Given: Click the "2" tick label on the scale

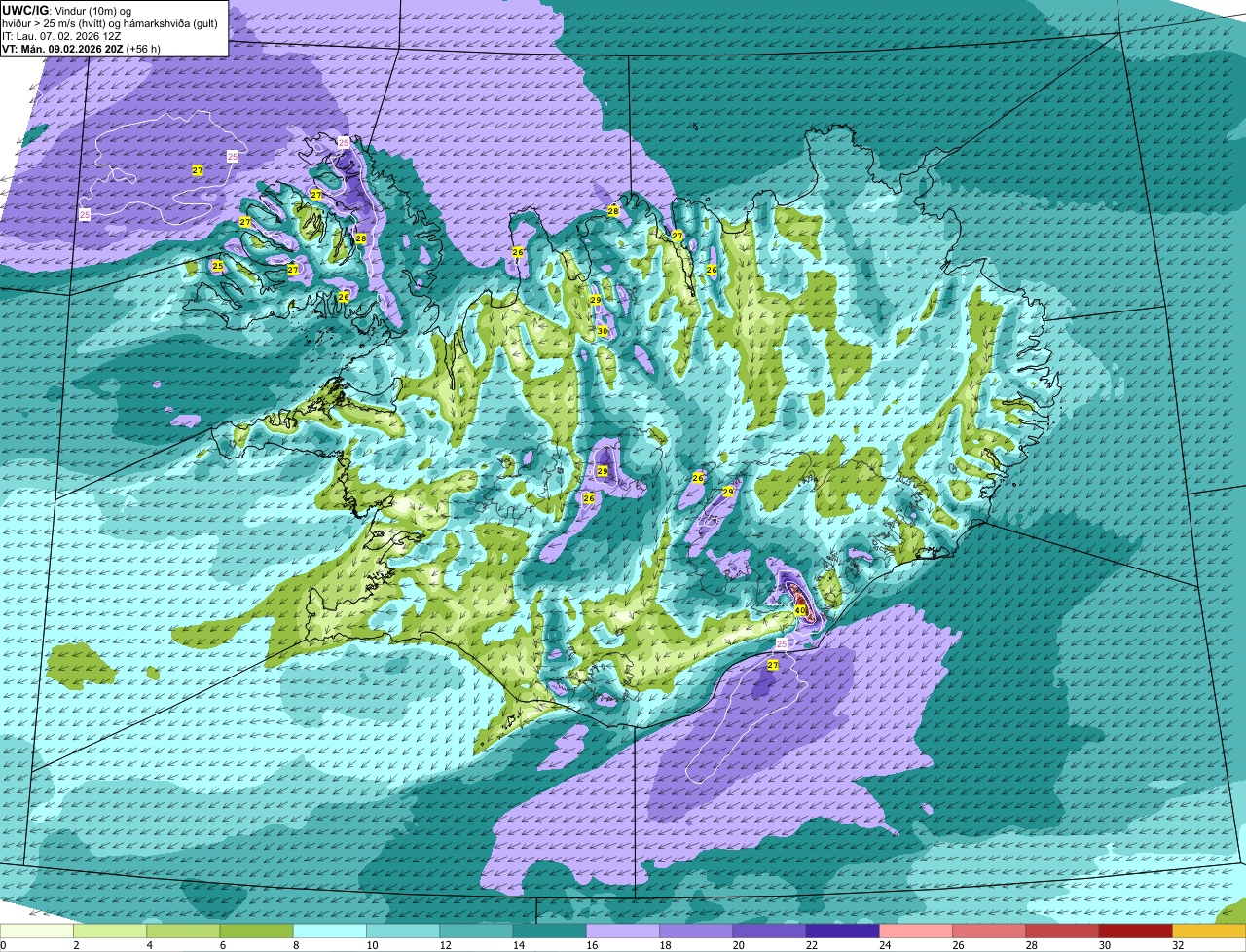Looking at the screenshot, I should click(x=75, y=945).
